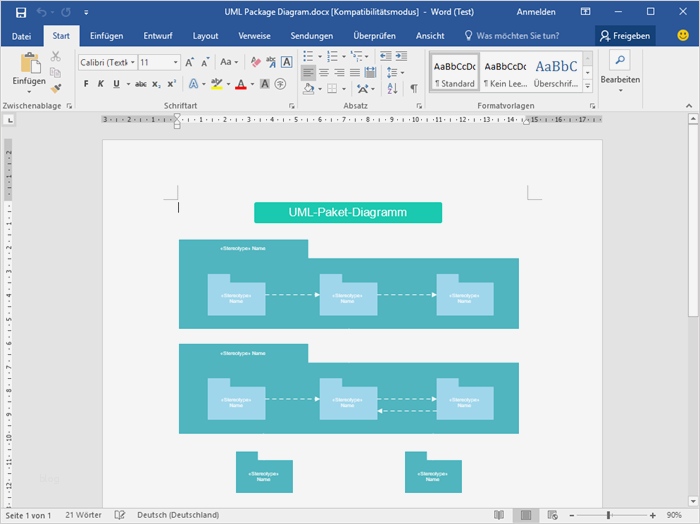Open the font name Calibri dropdown
This screenshot has width=700, height=524.
[133, 62]
